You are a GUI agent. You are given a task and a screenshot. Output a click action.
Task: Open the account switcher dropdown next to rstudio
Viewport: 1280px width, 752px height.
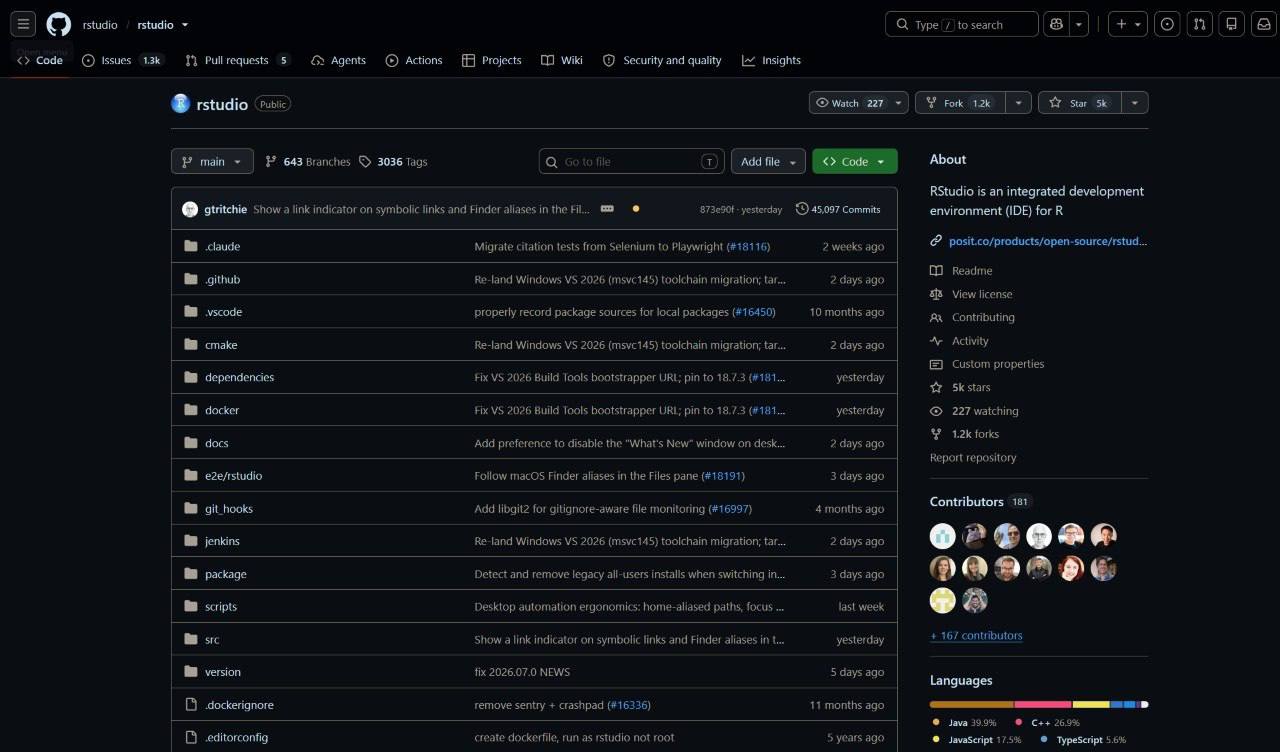pos(185,25)
